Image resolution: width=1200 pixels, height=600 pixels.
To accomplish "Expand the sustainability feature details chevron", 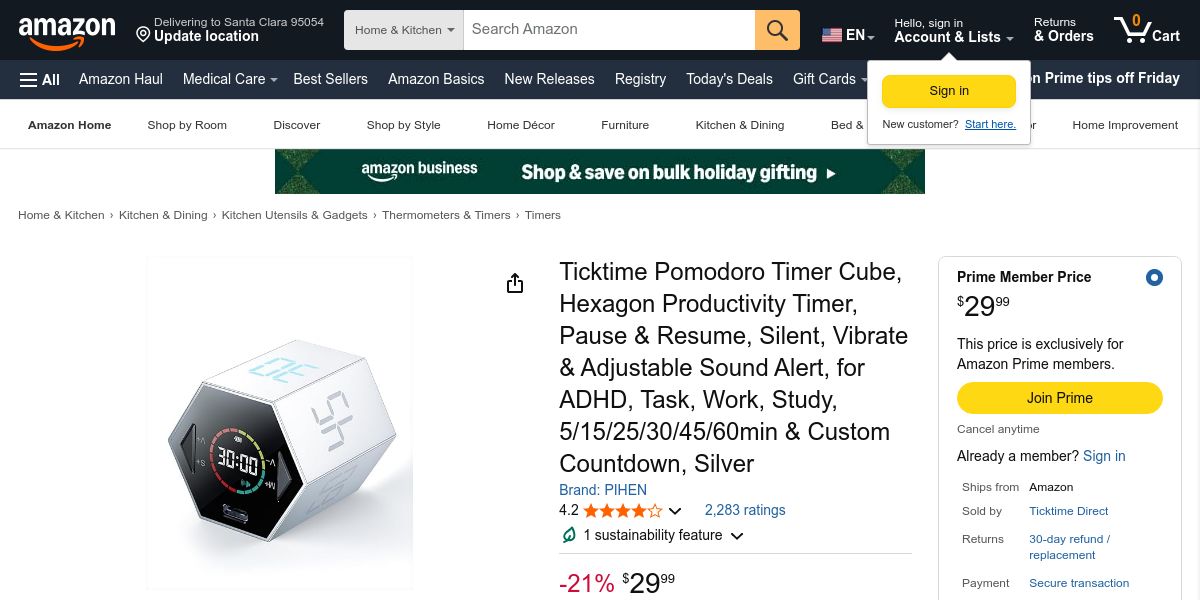I will coord(737,536).
